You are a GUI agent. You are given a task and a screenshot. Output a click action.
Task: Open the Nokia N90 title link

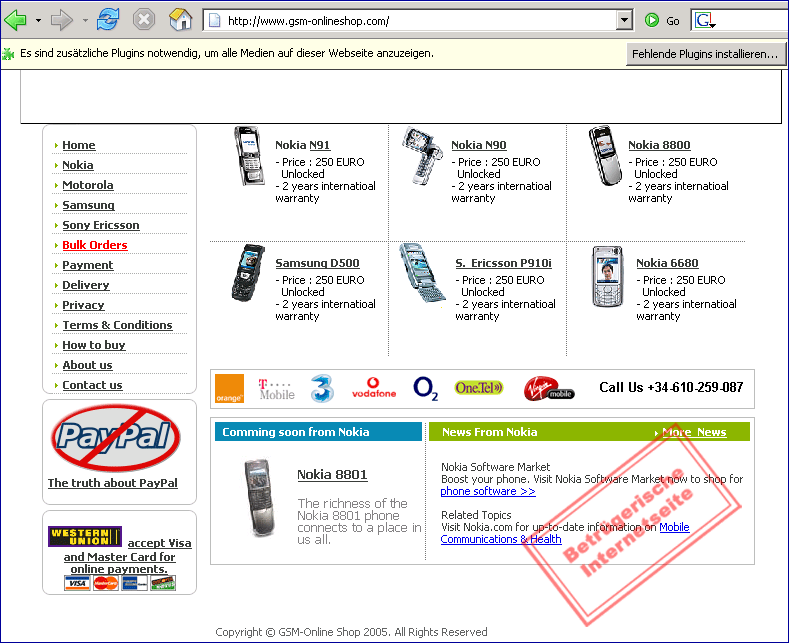[x=479, y=145]
